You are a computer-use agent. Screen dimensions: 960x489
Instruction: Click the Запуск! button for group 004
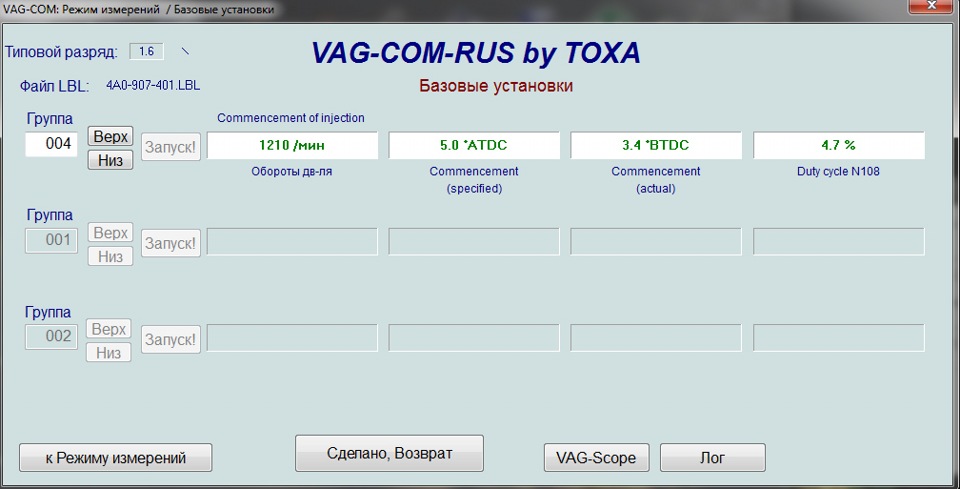pos(171,147)
